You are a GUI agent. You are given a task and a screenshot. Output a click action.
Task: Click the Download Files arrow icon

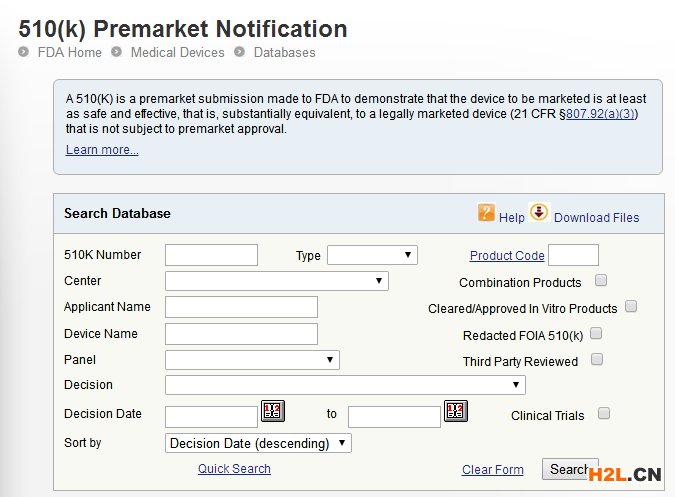pos(539,212)
